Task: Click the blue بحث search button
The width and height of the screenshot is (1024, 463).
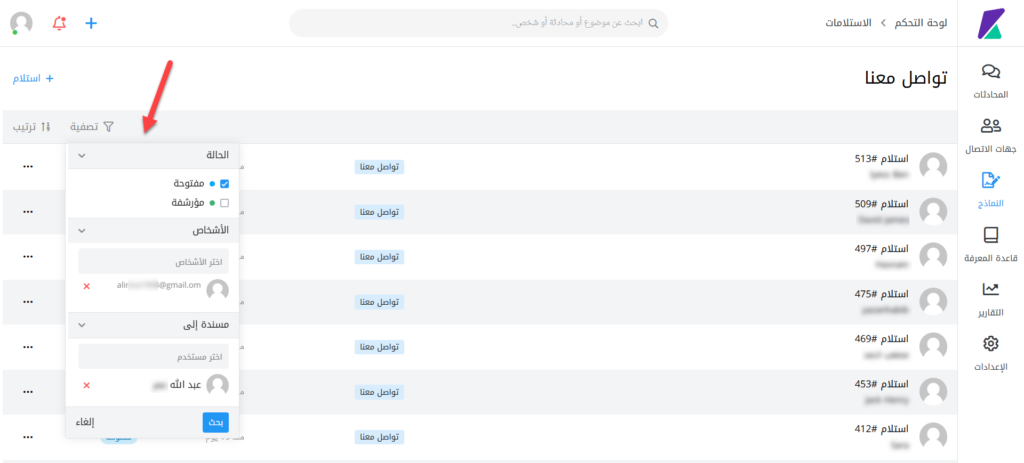Action: pos(215,422)
